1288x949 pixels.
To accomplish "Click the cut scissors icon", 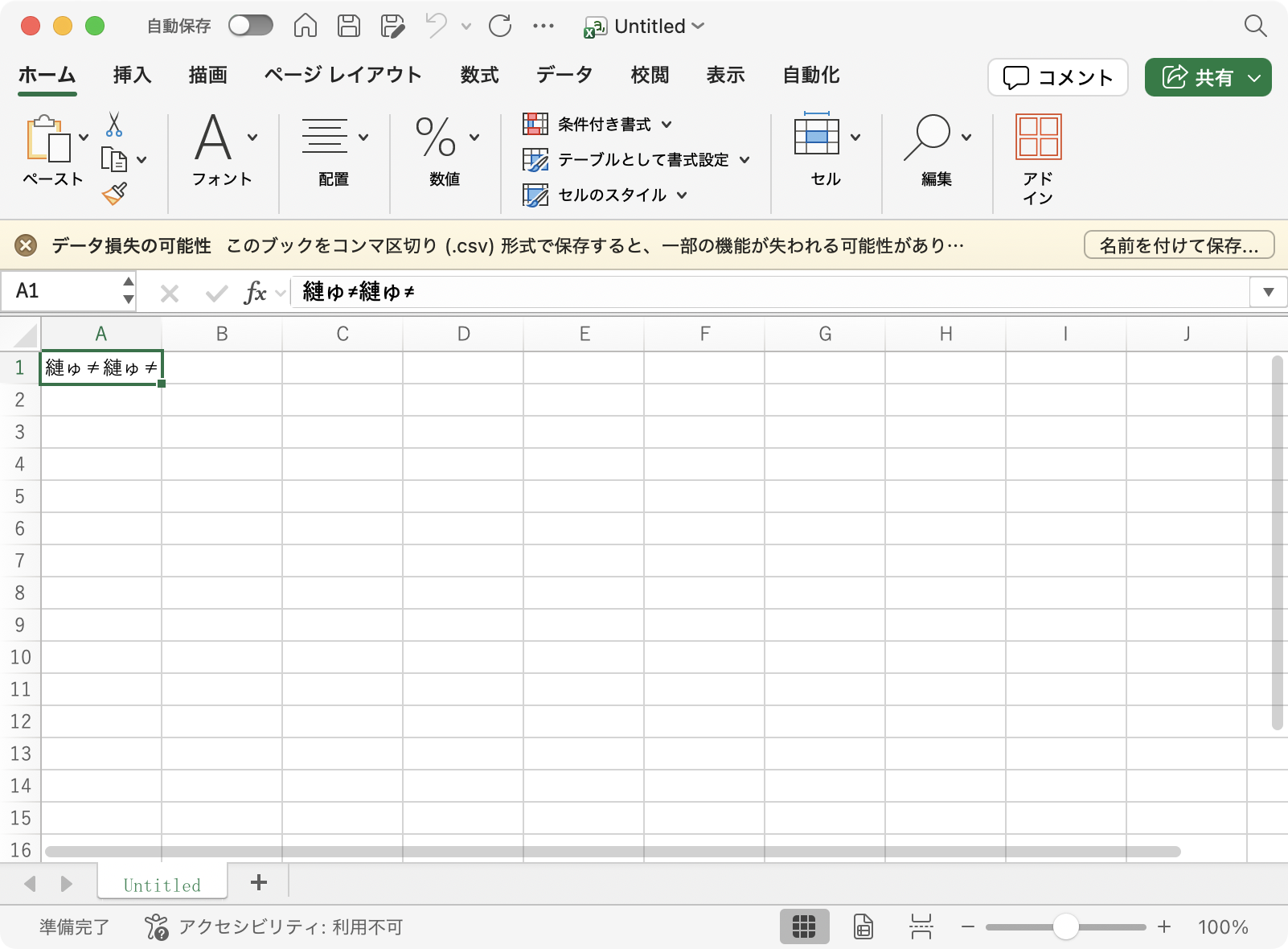I will tap(114, 125).
